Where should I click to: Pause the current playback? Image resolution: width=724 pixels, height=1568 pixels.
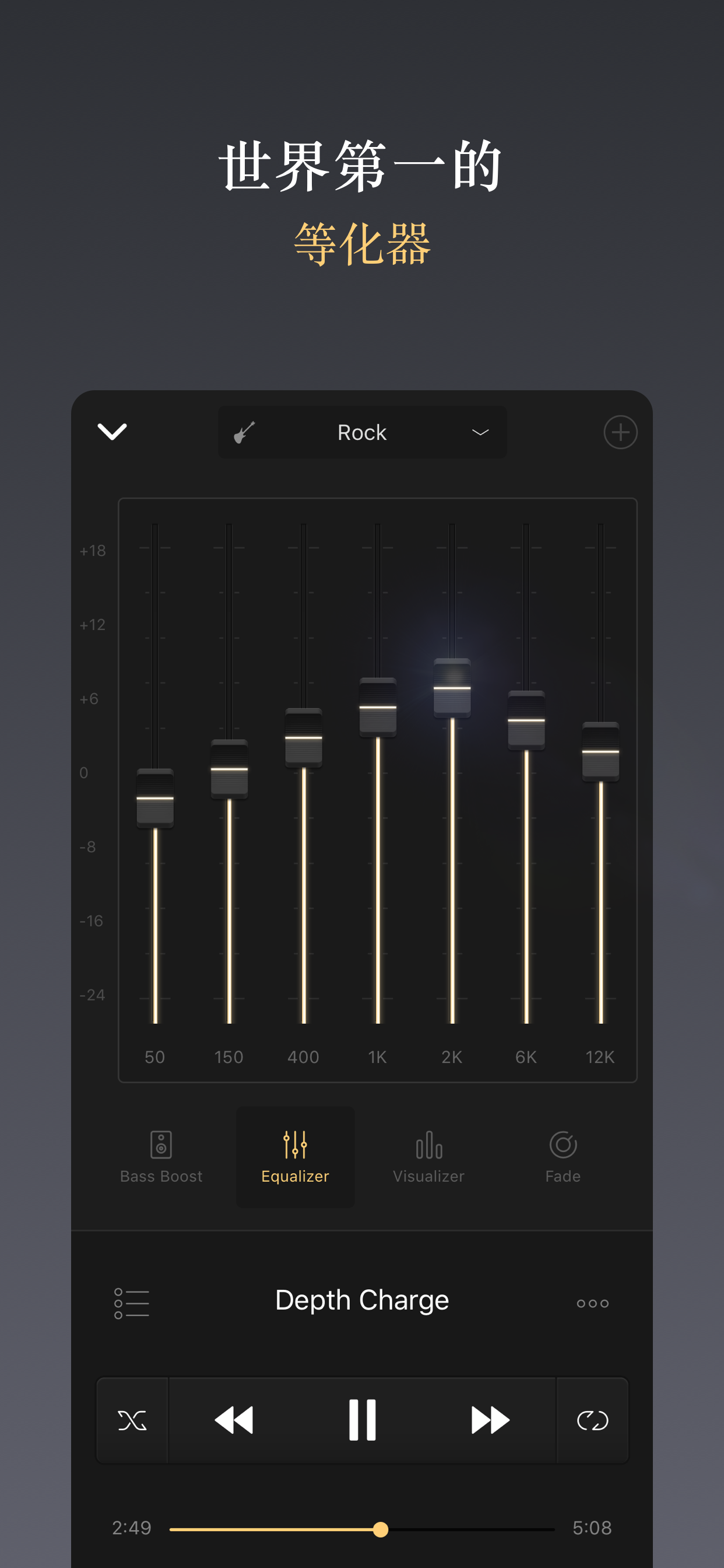tap(362, 1420)
